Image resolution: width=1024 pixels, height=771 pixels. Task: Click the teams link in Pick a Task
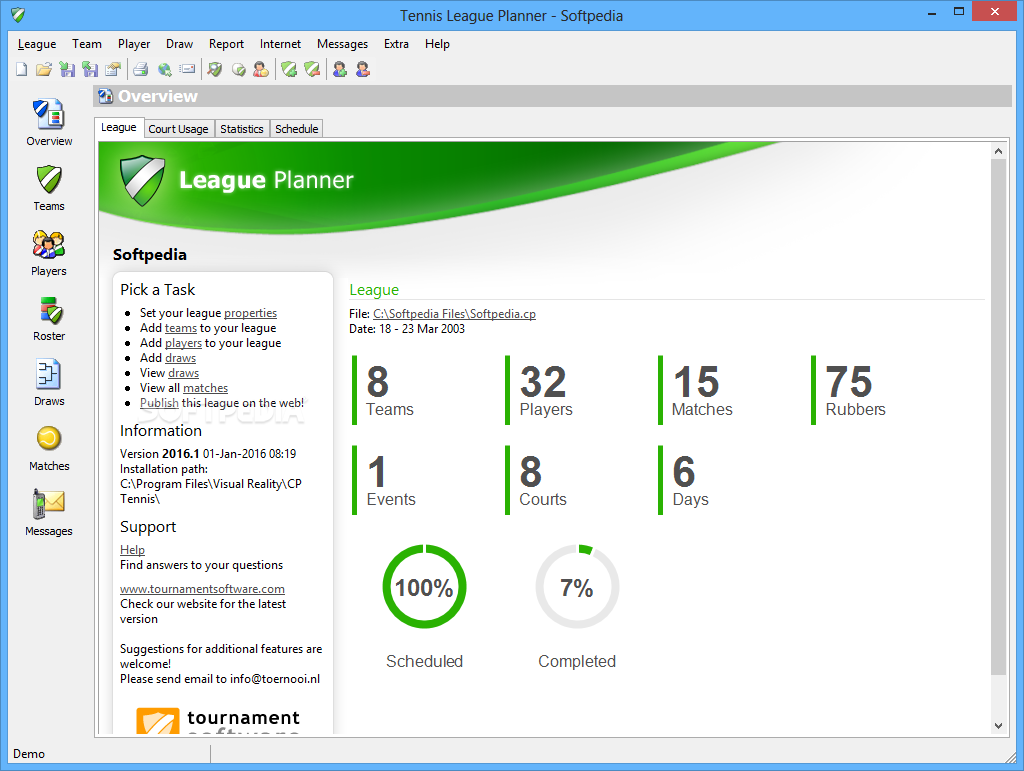point(181,328)
